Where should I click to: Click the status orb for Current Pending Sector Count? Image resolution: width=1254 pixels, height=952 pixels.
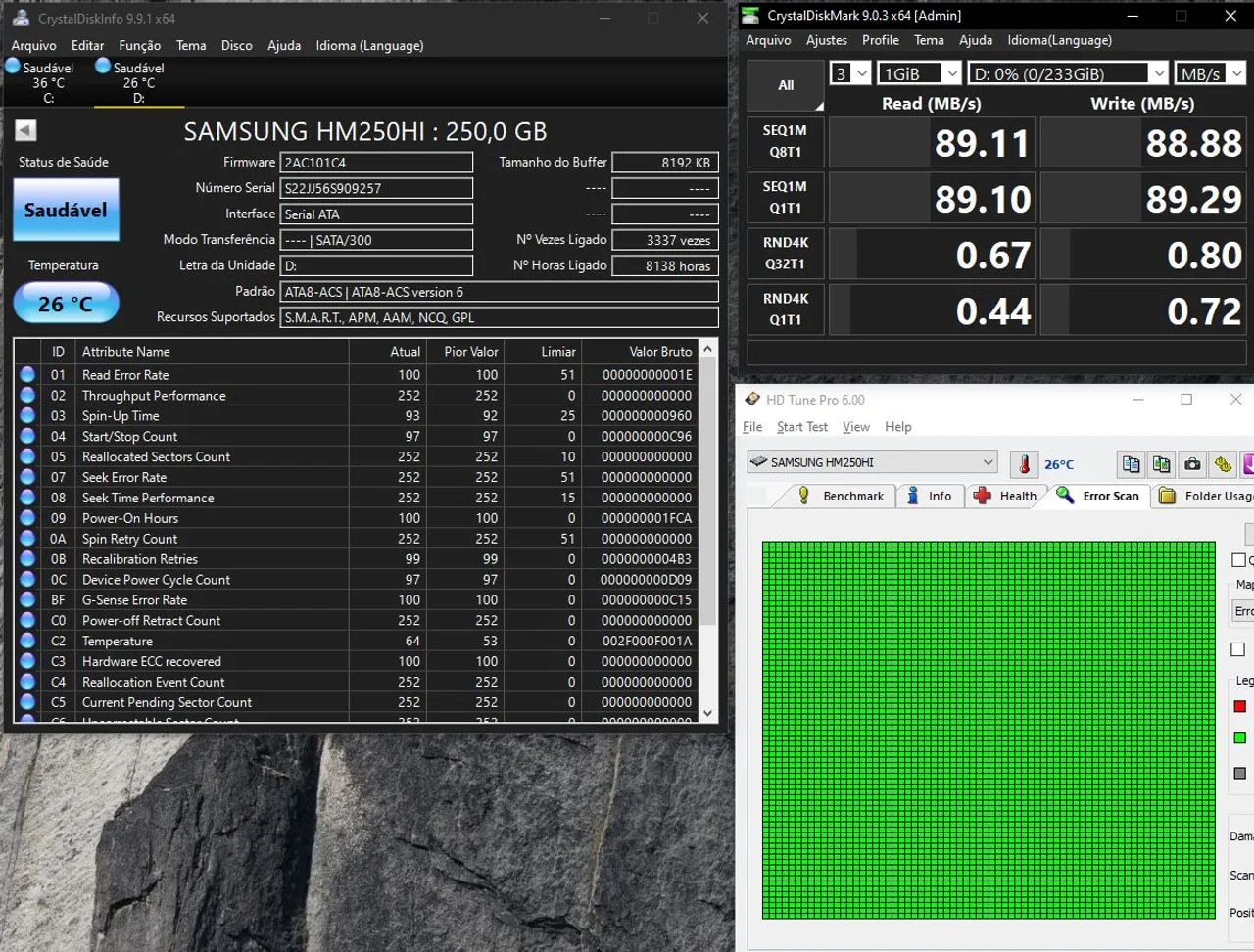[x=27, y=702]
